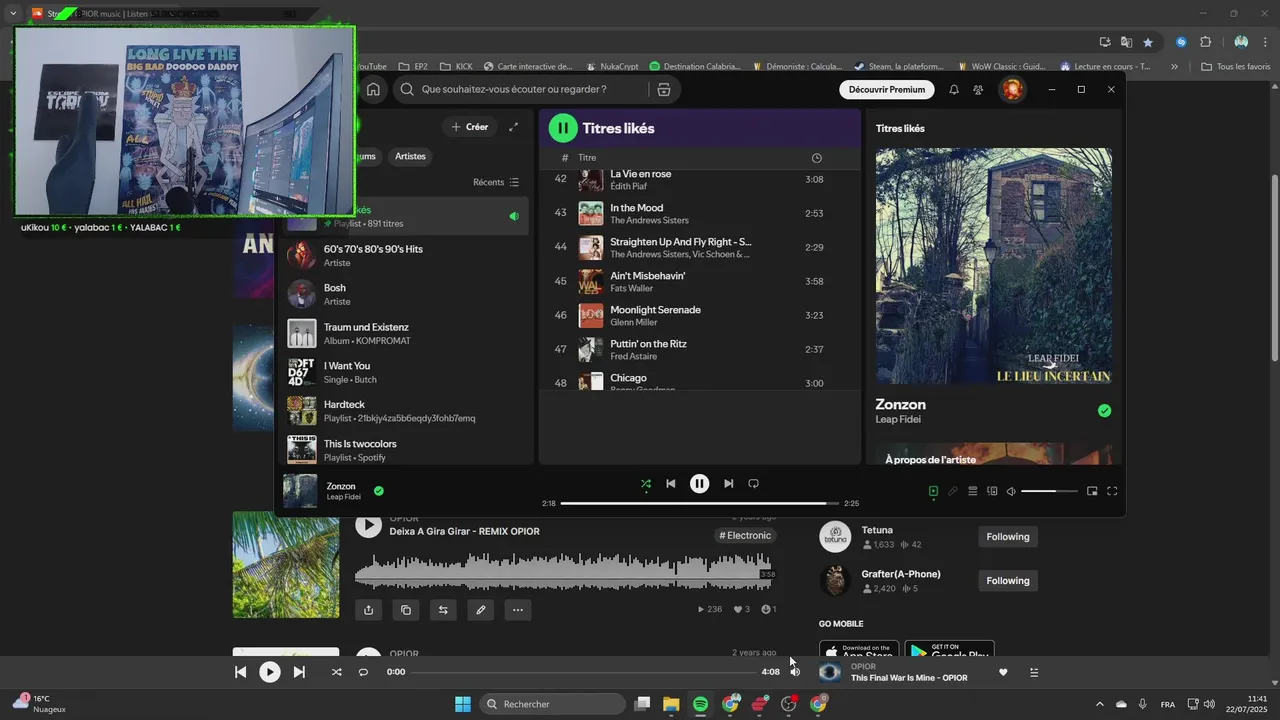The width and height of the screenshot is (1280, 720).
Task: Open Chrome extensions puzzle icon
Action: point(1205,42)
